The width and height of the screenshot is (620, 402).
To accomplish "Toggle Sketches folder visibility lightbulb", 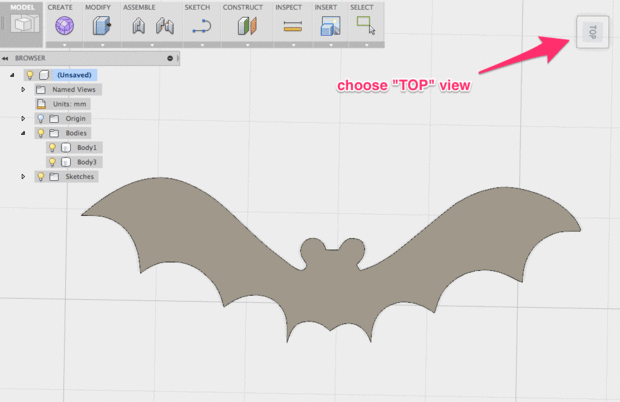I will [x=40, y=177].
